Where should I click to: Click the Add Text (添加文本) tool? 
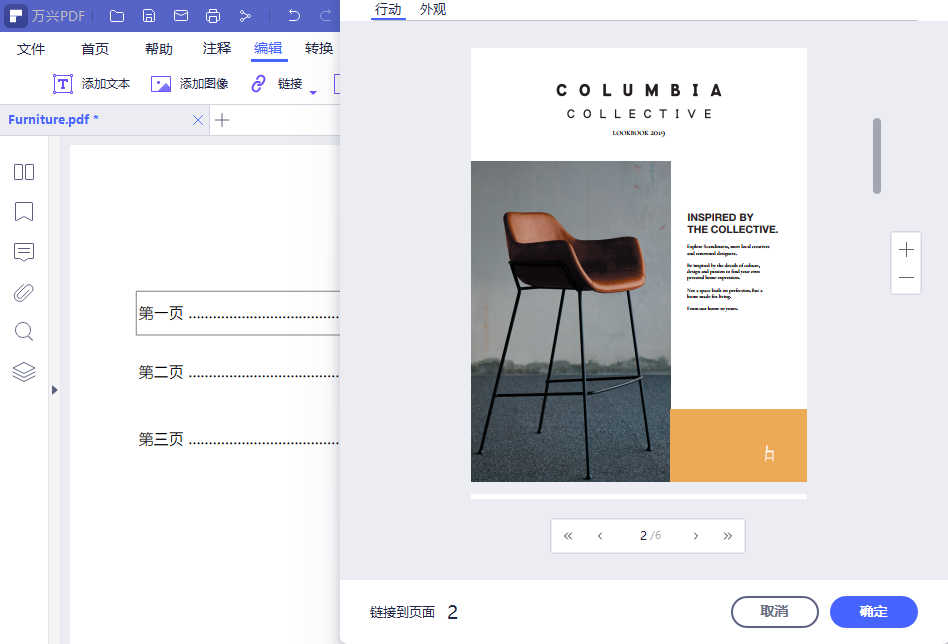pyautogui.click(x=91, y=84)
